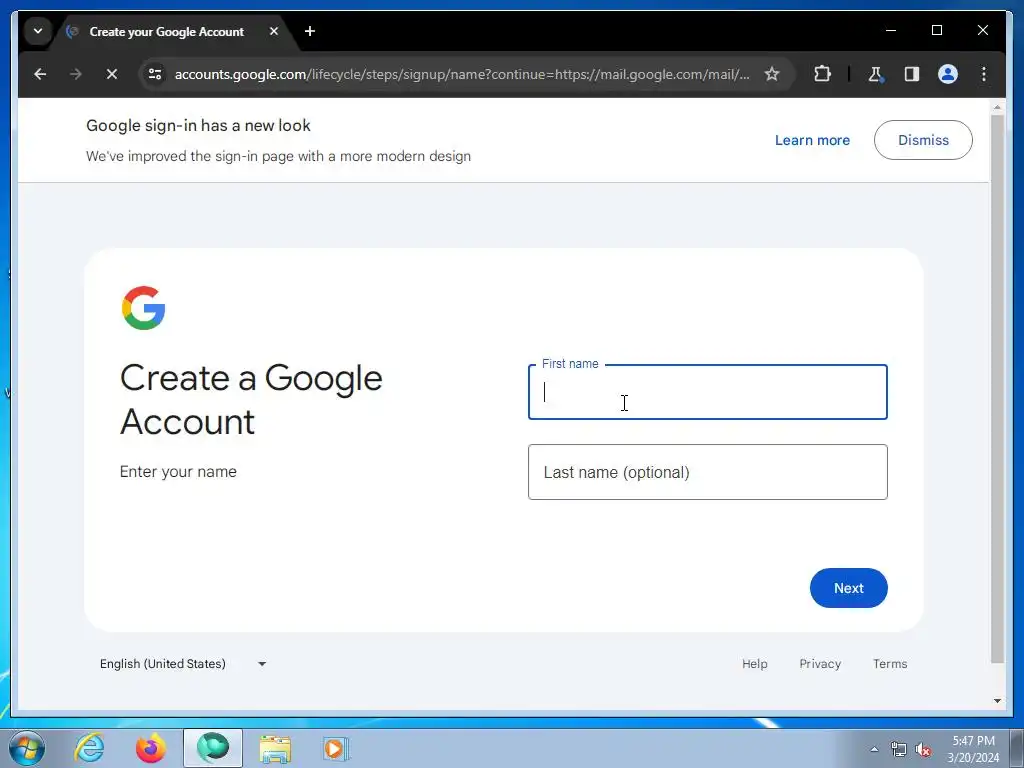Go back to the previous page

tap(40, 74)
